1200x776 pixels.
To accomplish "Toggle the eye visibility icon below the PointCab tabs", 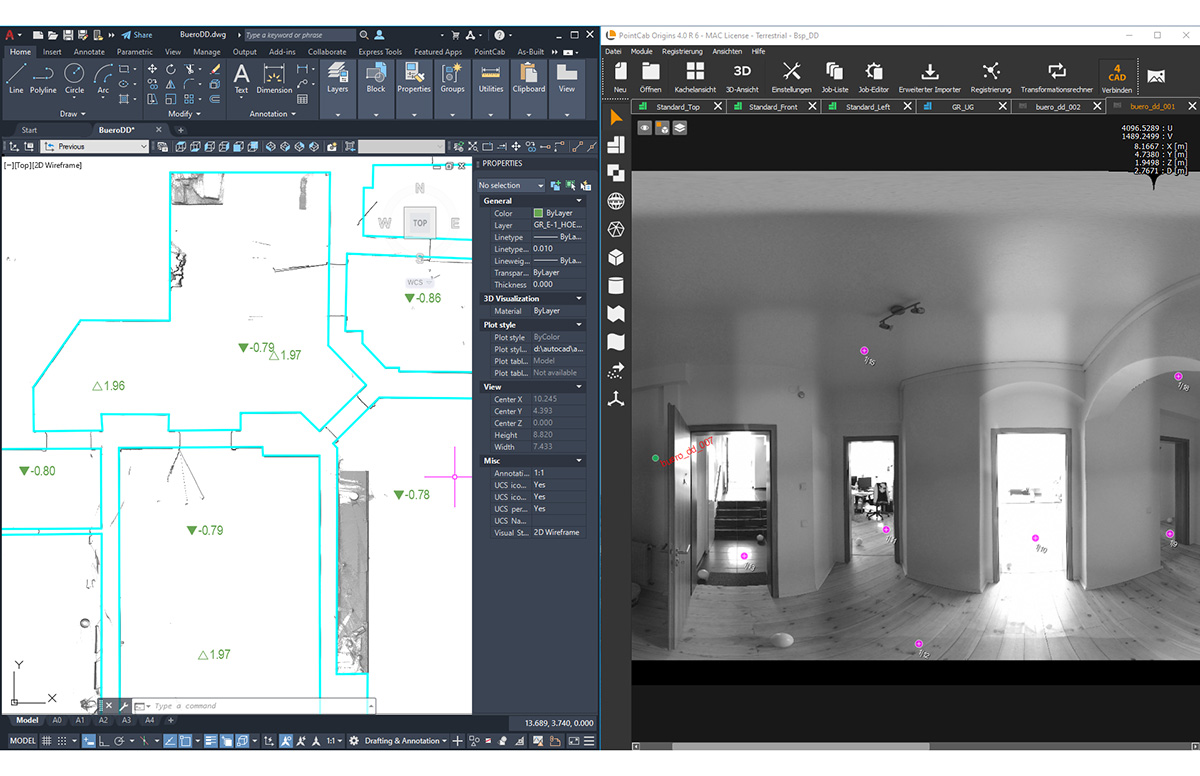I will tap(644, 126).
